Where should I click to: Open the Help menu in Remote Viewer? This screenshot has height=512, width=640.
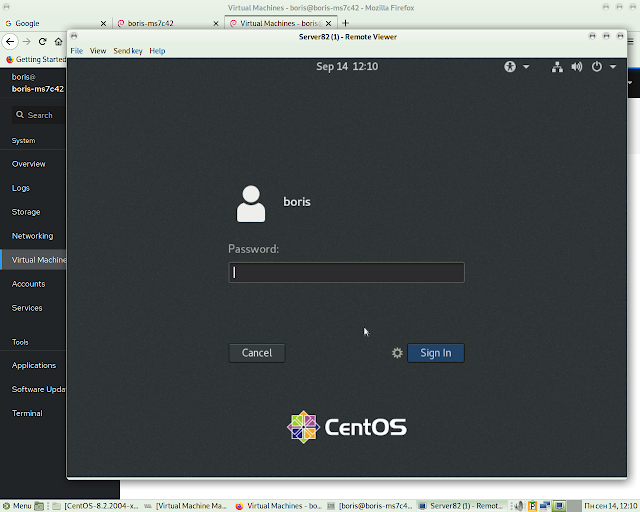[157, 51]
